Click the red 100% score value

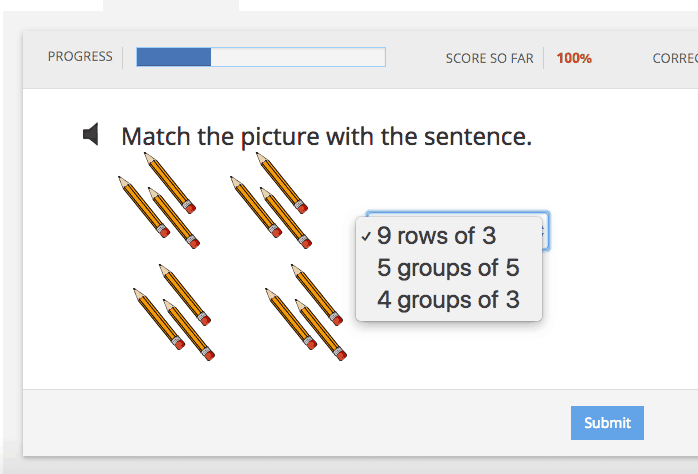(x=574, y=58)
